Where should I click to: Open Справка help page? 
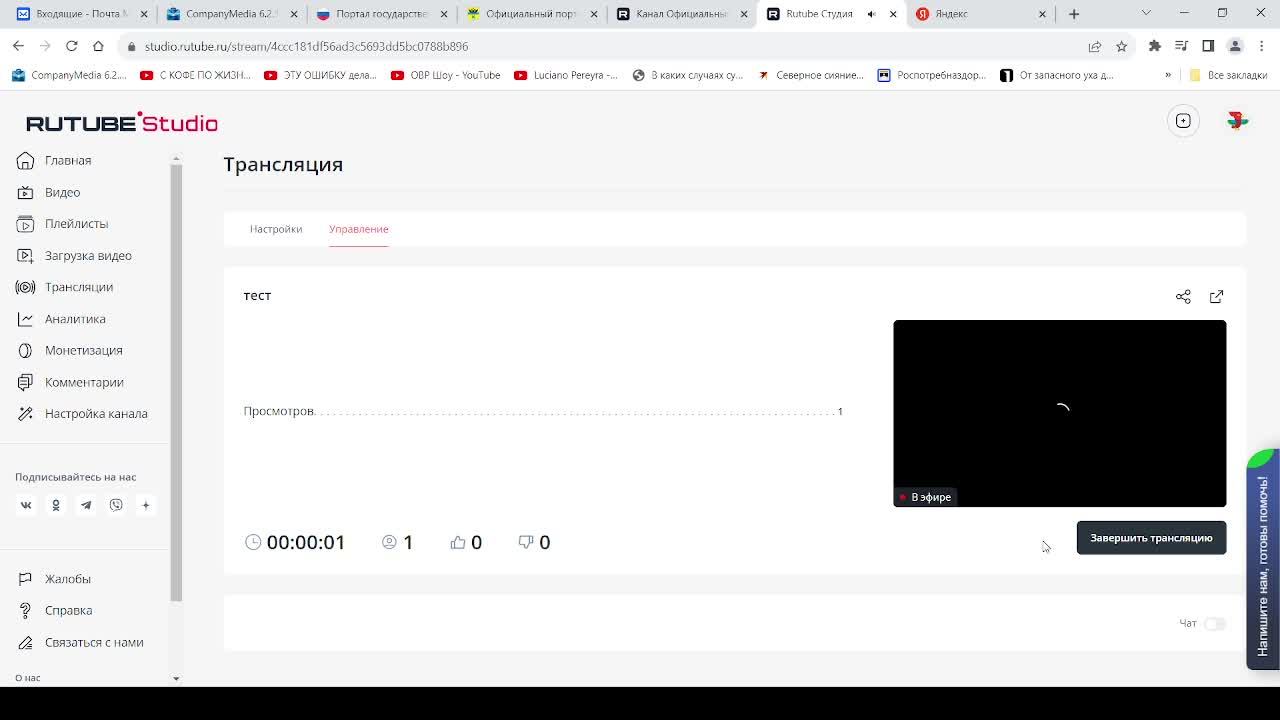tap(68, 610)
